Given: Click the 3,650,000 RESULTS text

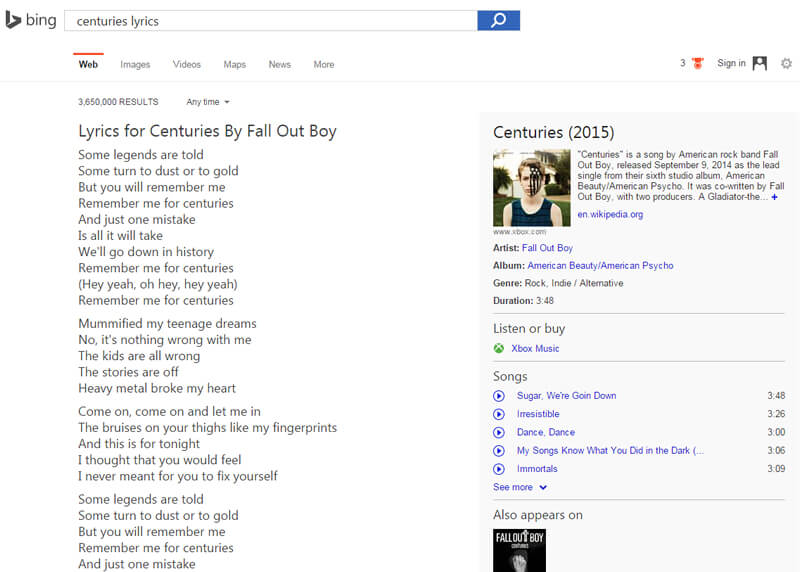Looking at the screenshot, I should pos(118,102).
